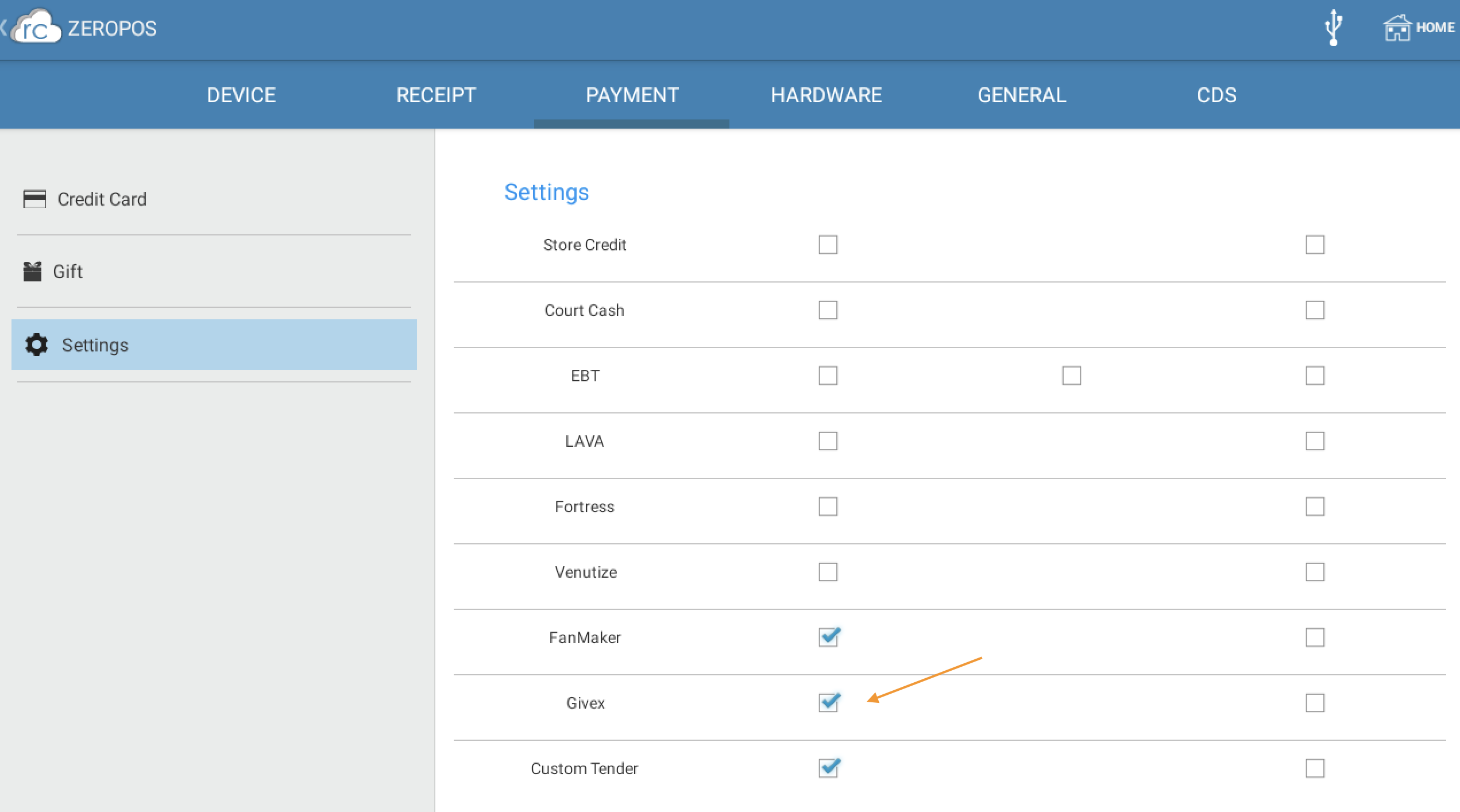The image size is (1460, 812).
Task: Toggle middle EBT checkbox
Action: [1071, 376]
